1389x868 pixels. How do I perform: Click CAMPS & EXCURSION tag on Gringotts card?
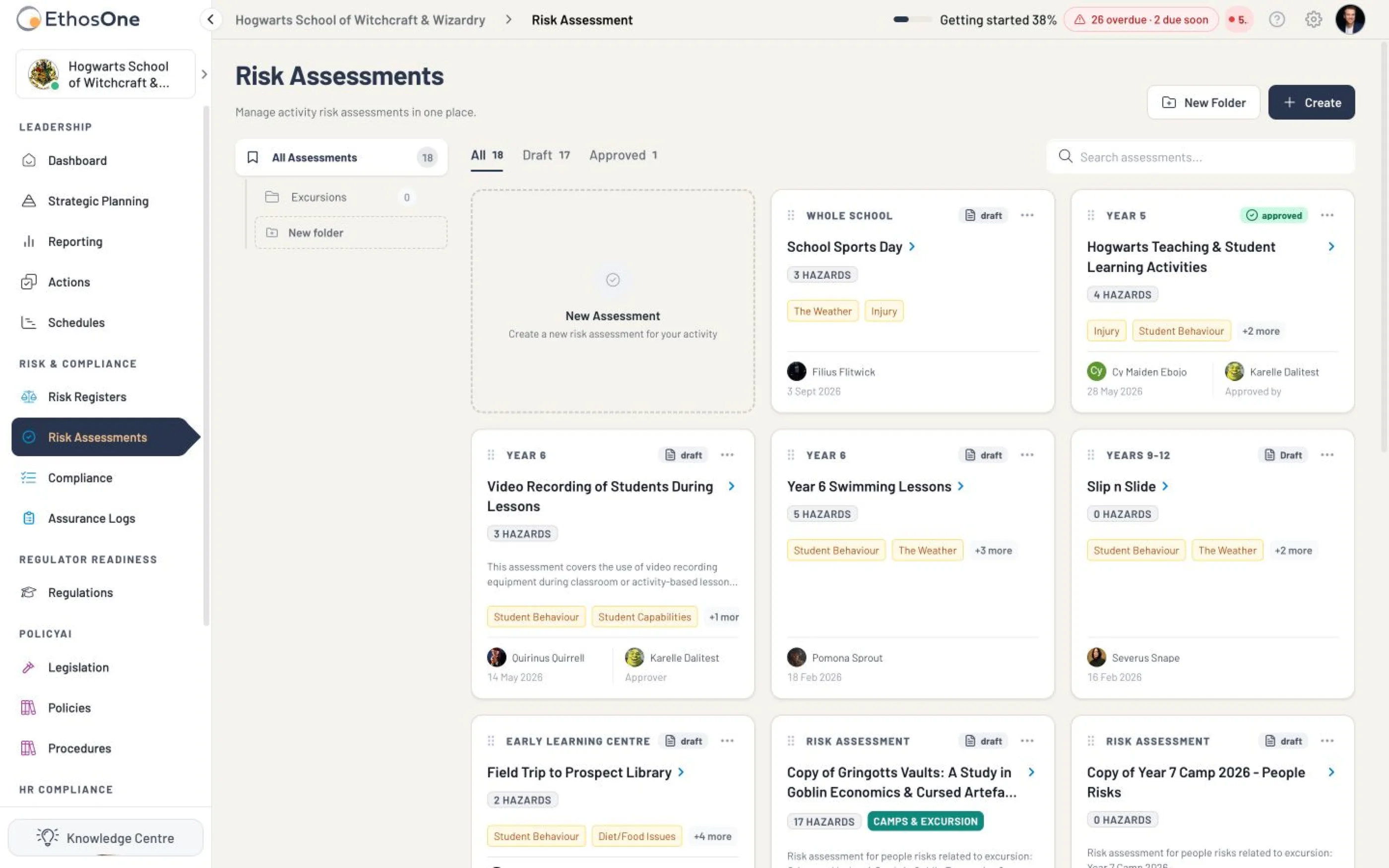[925, 821]
